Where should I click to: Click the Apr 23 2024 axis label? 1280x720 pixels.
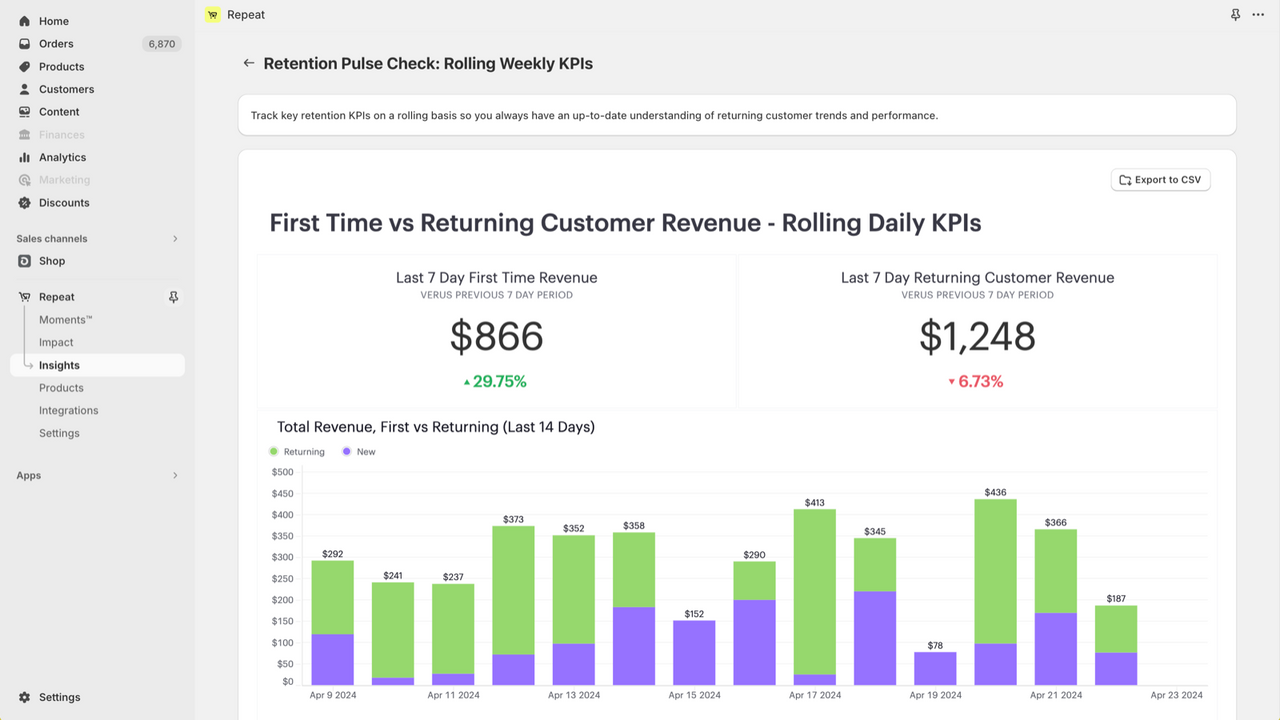click(x=1177, y=695)
